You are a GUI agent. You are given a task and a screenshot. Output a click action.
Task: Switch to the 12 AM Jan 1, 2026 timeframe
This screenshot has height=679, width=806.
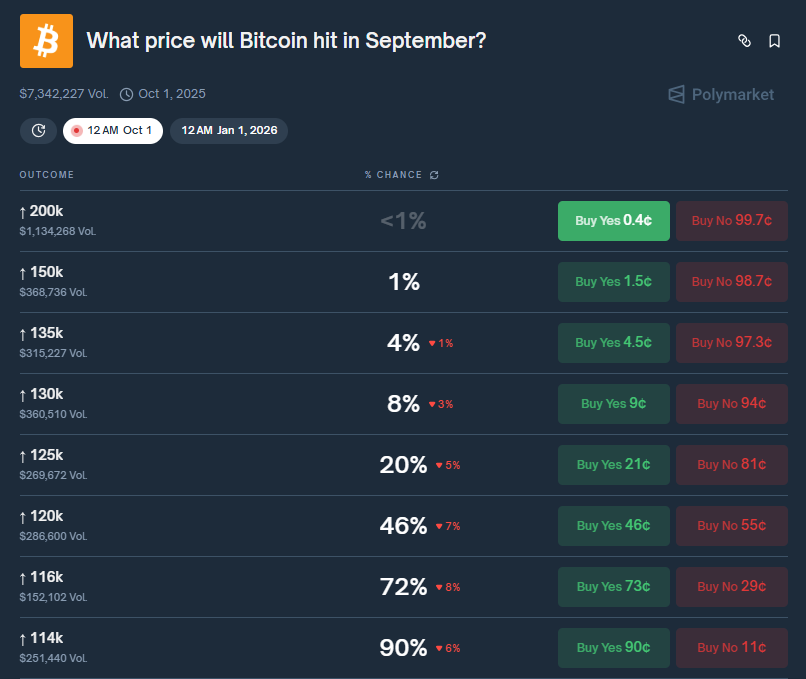[x=228, y=130]
